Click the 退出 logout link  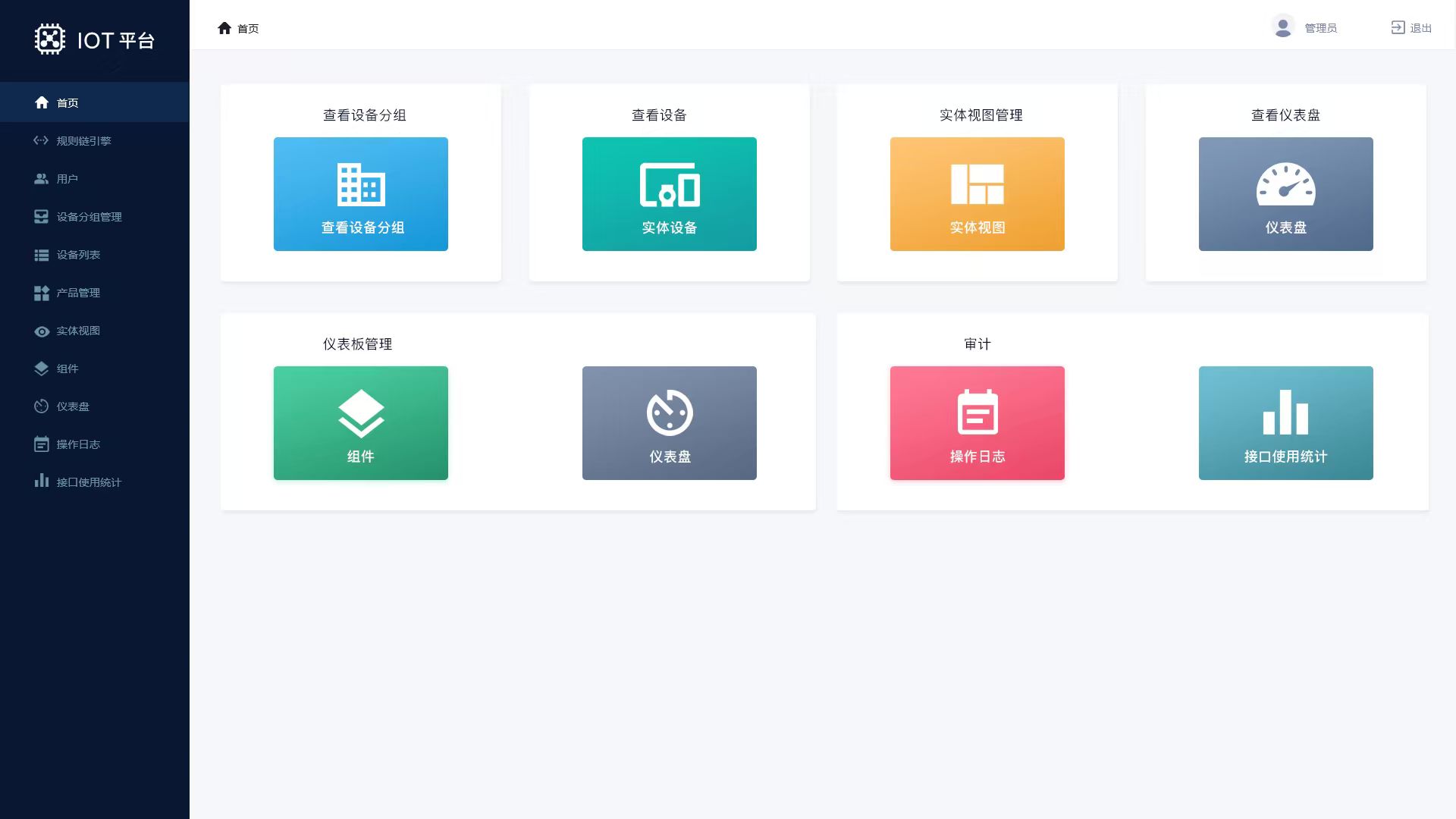(x=1411, y=28)
